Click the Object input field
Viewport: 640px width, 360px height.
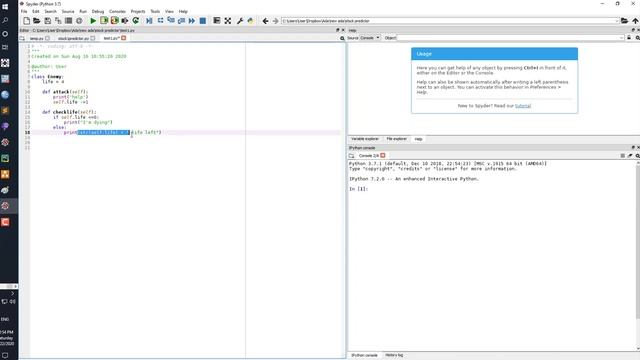coord(511,38)
